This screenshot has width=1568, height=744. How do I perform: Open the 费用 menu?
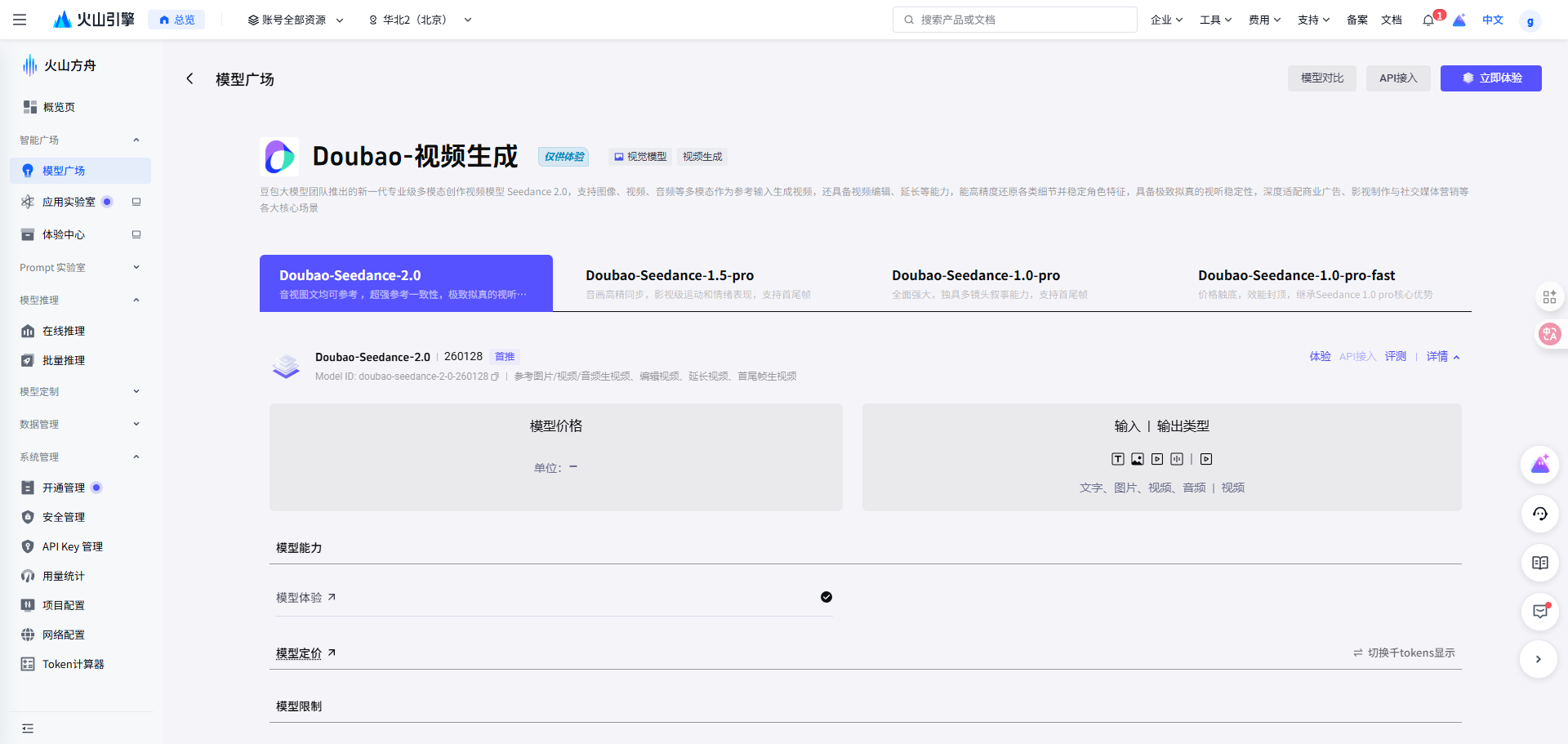(1264, 20)
